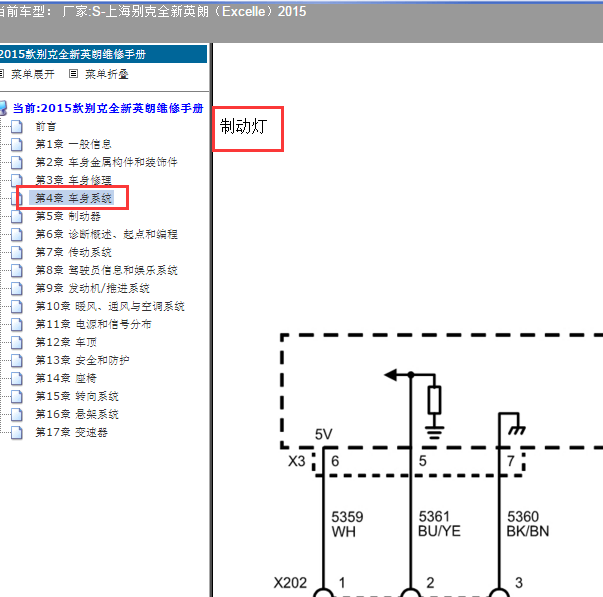Click the page icon beside 第9章
The image size is (603, 597).
point(17,288)
